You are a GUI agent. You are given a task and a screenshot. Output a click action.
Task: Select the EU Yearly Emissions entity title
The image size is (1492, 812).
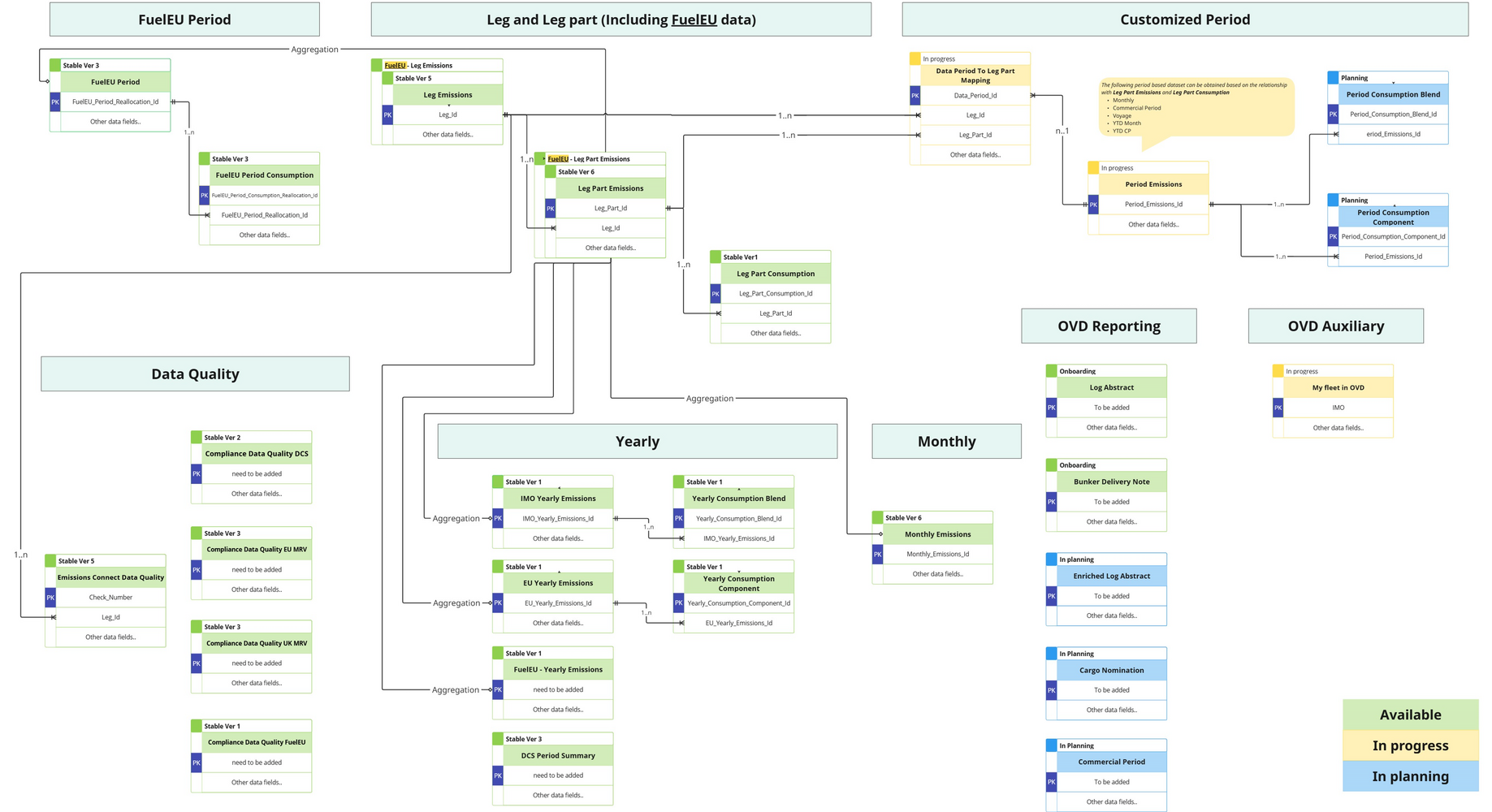[x=558, y=583]
